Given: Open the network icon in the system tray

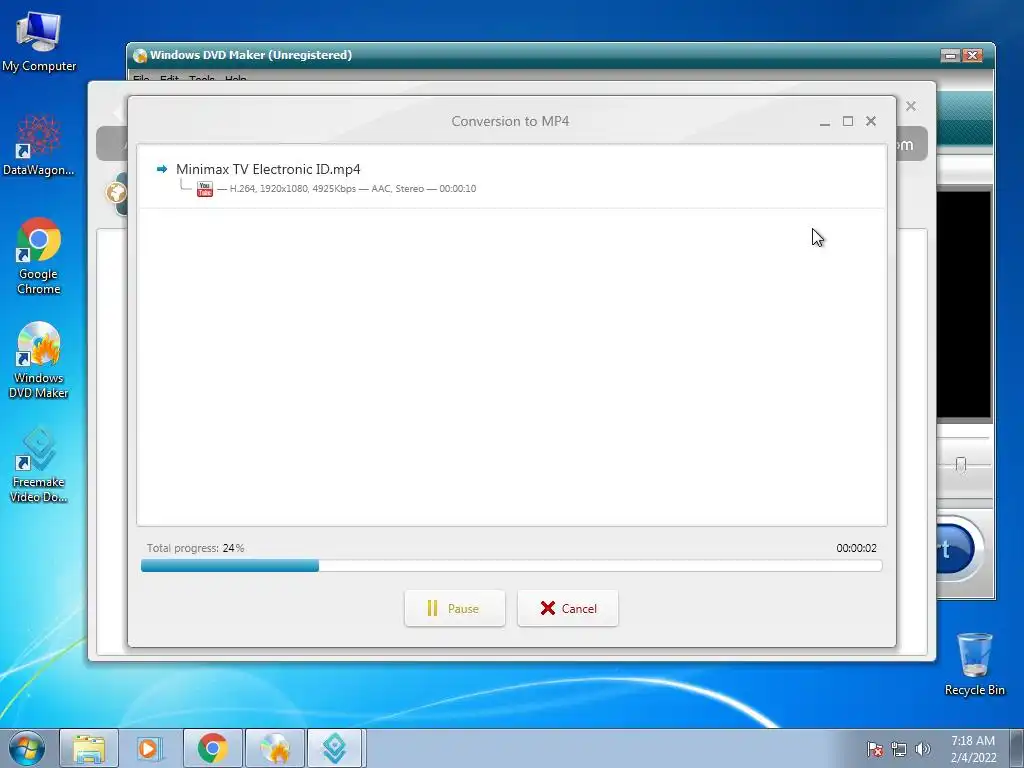Looking at the screenshot, I should 899,750.
